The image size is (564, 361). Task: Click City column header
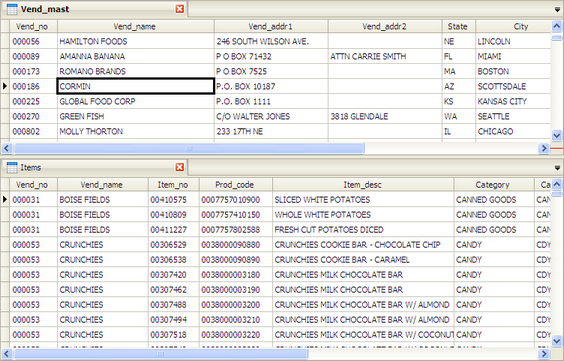513,27
